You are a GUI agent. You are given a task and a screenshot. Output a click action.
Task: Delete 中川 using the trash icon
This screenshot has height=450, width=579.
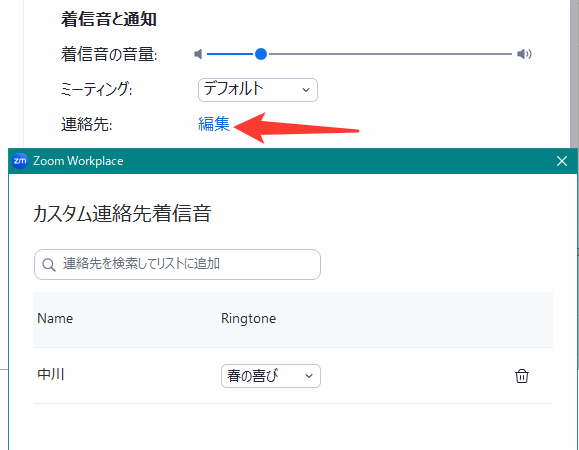pyautogui.click(x=522, y=376)
